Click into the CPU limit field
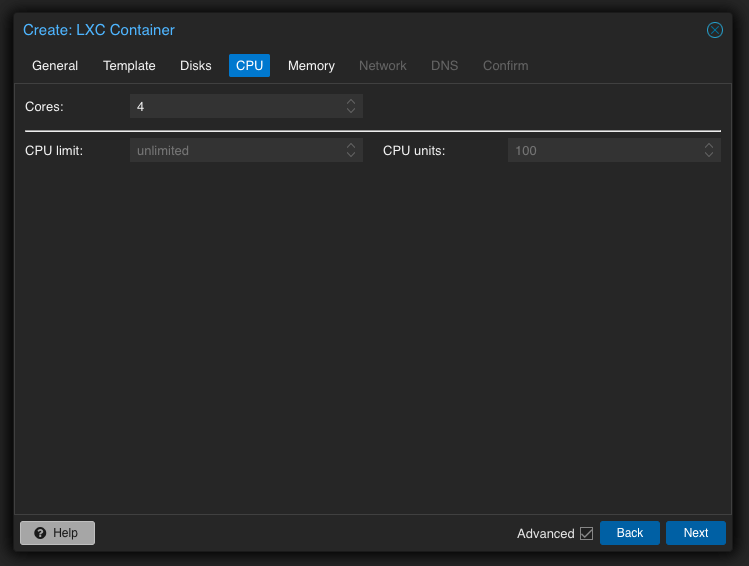 (x=235, y=151)
